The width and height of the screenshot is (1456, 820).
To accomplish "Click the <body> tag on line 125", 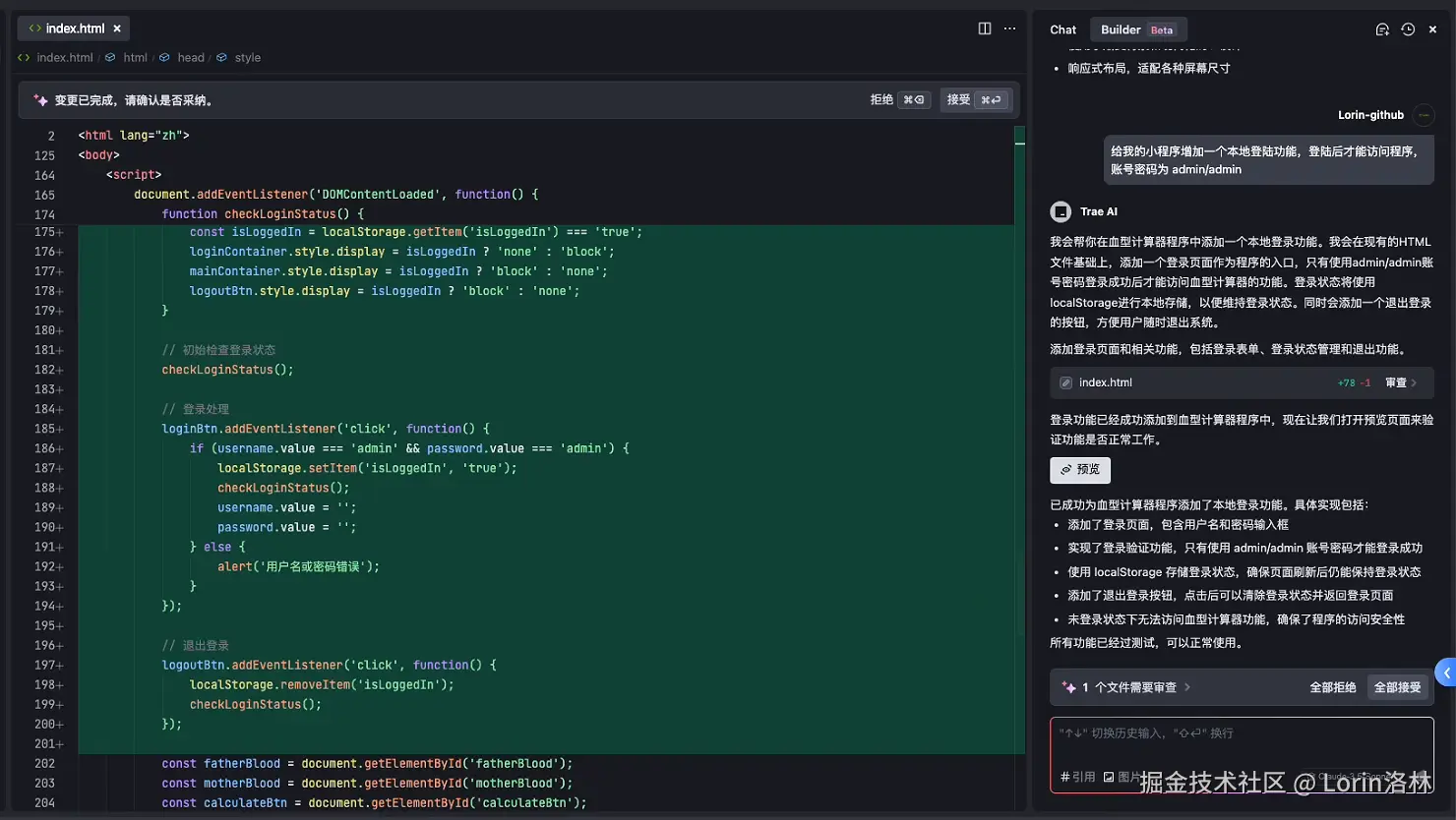I will pos(98,155).
